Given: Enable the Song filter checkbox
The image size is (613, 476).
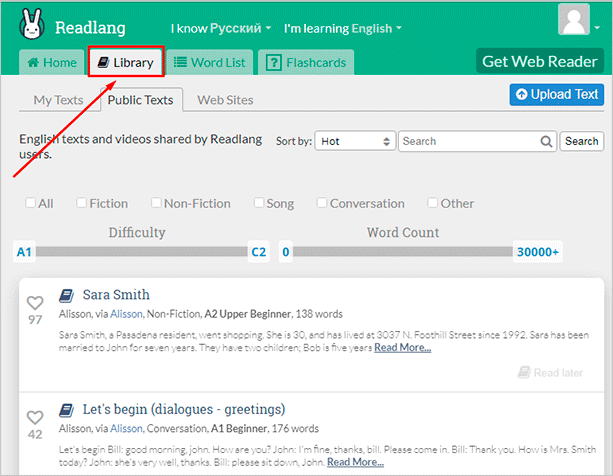Looking at the screenshot, I should tap(259, 203).
